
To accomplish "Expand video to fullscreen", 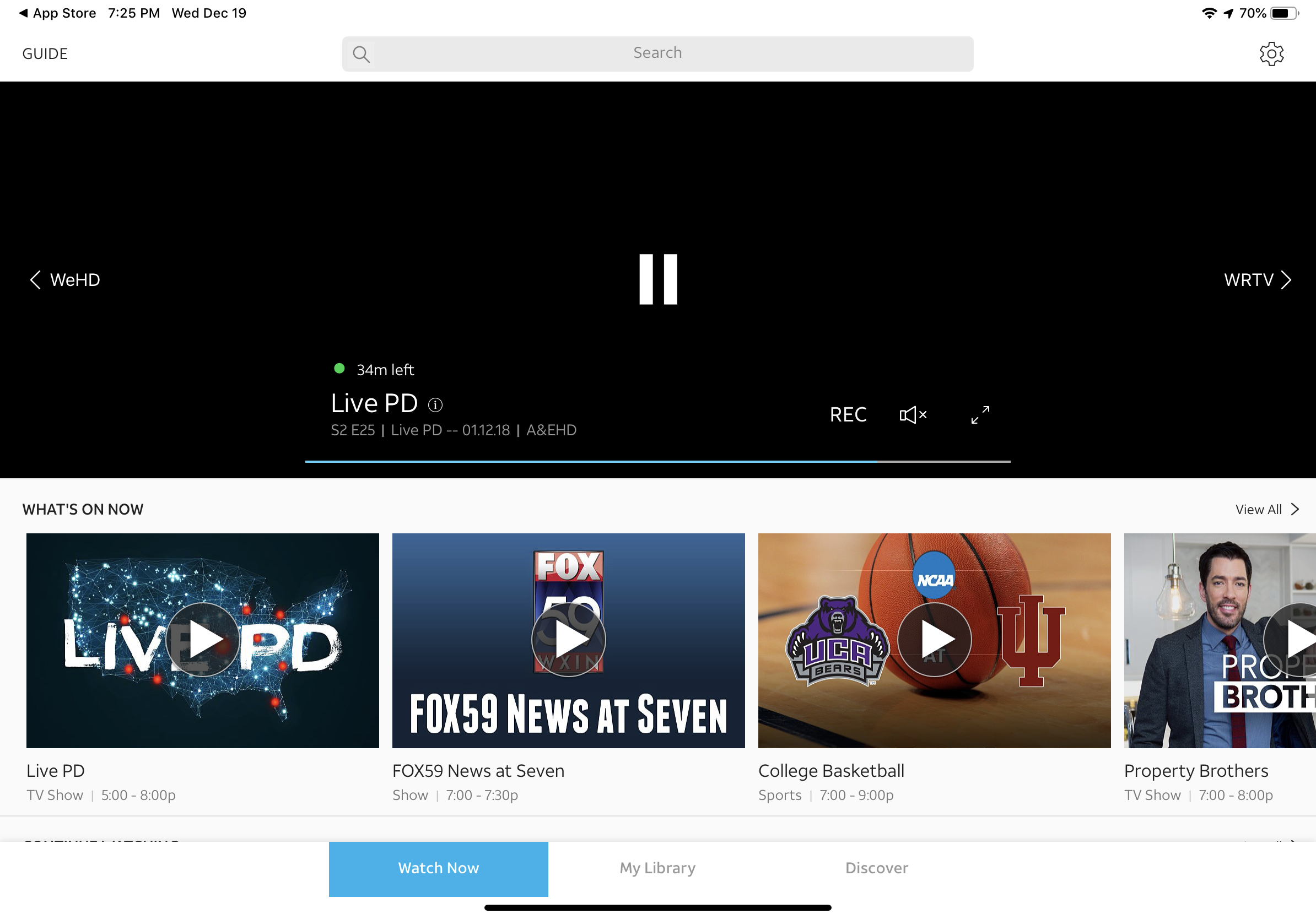I will pos(980,414).
